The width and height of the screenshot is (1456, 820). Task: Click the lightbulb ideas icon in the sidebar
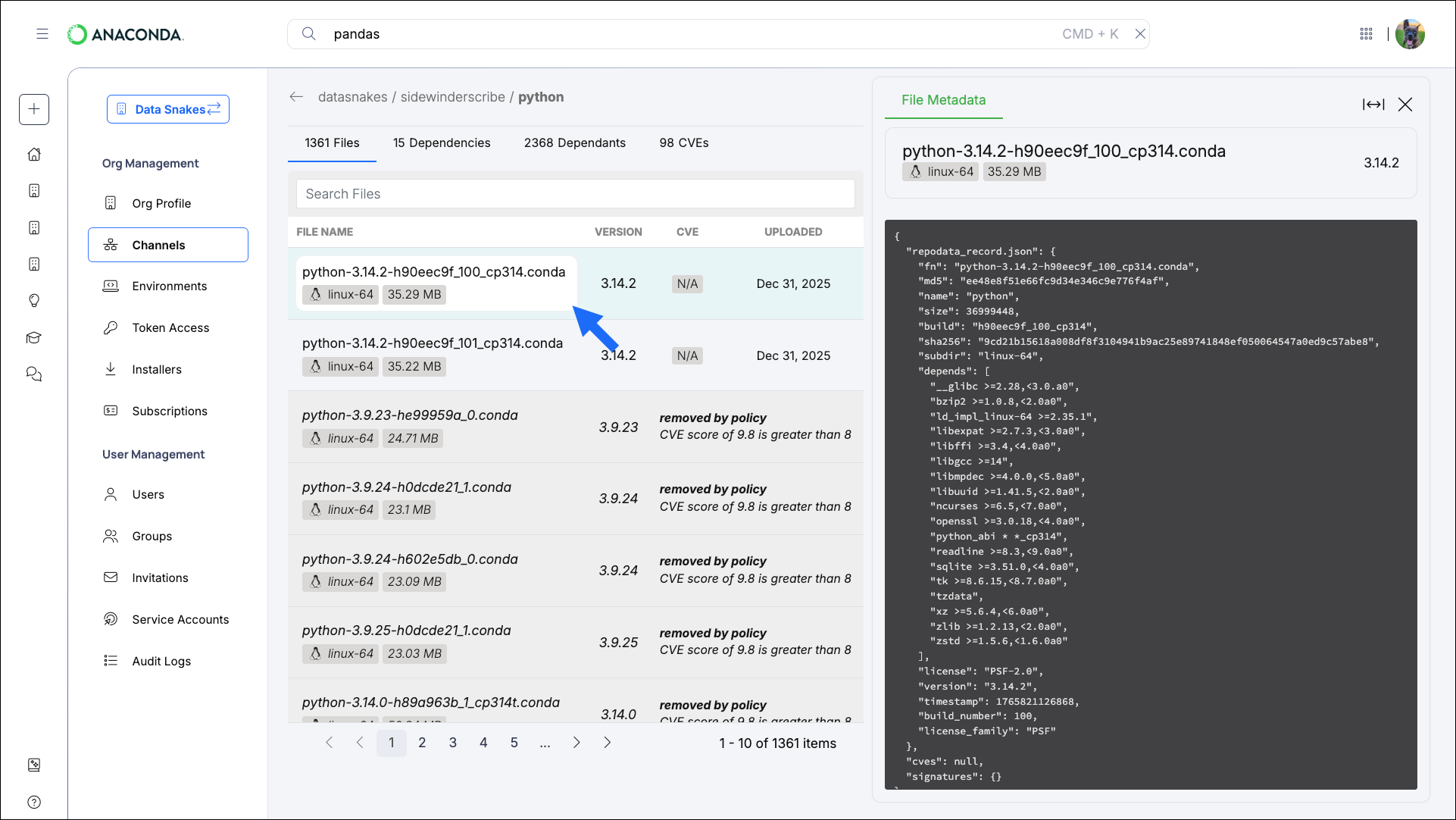coord(34,300)
